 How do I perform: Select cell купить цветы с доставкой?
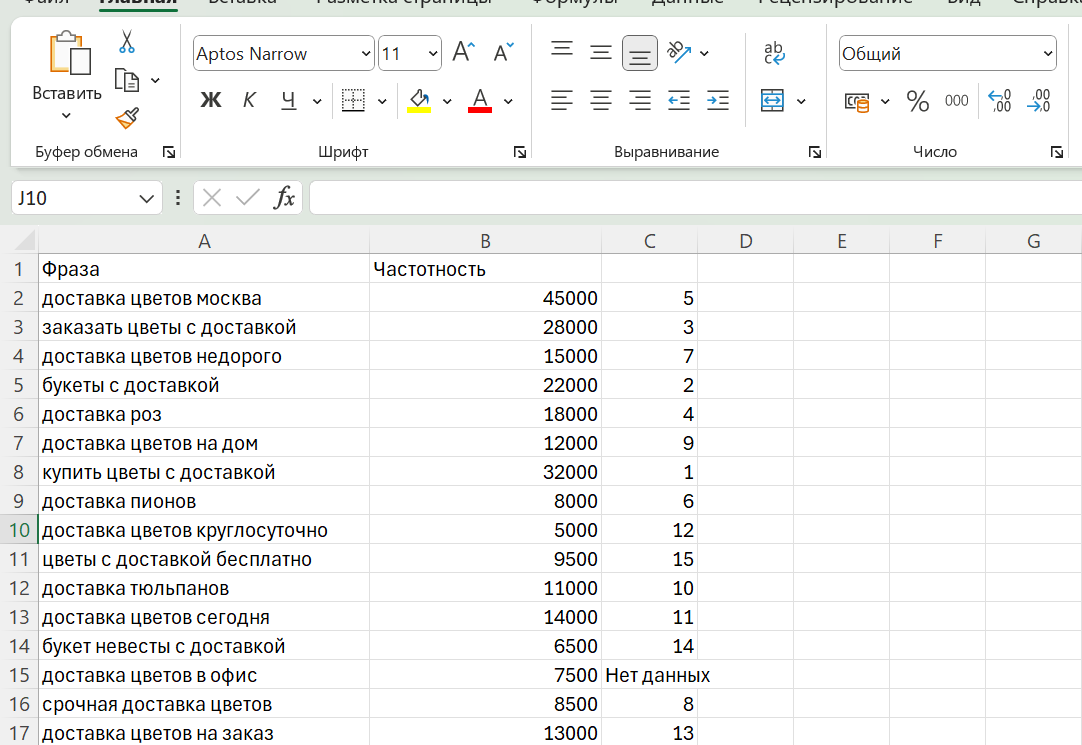[204, 472]
